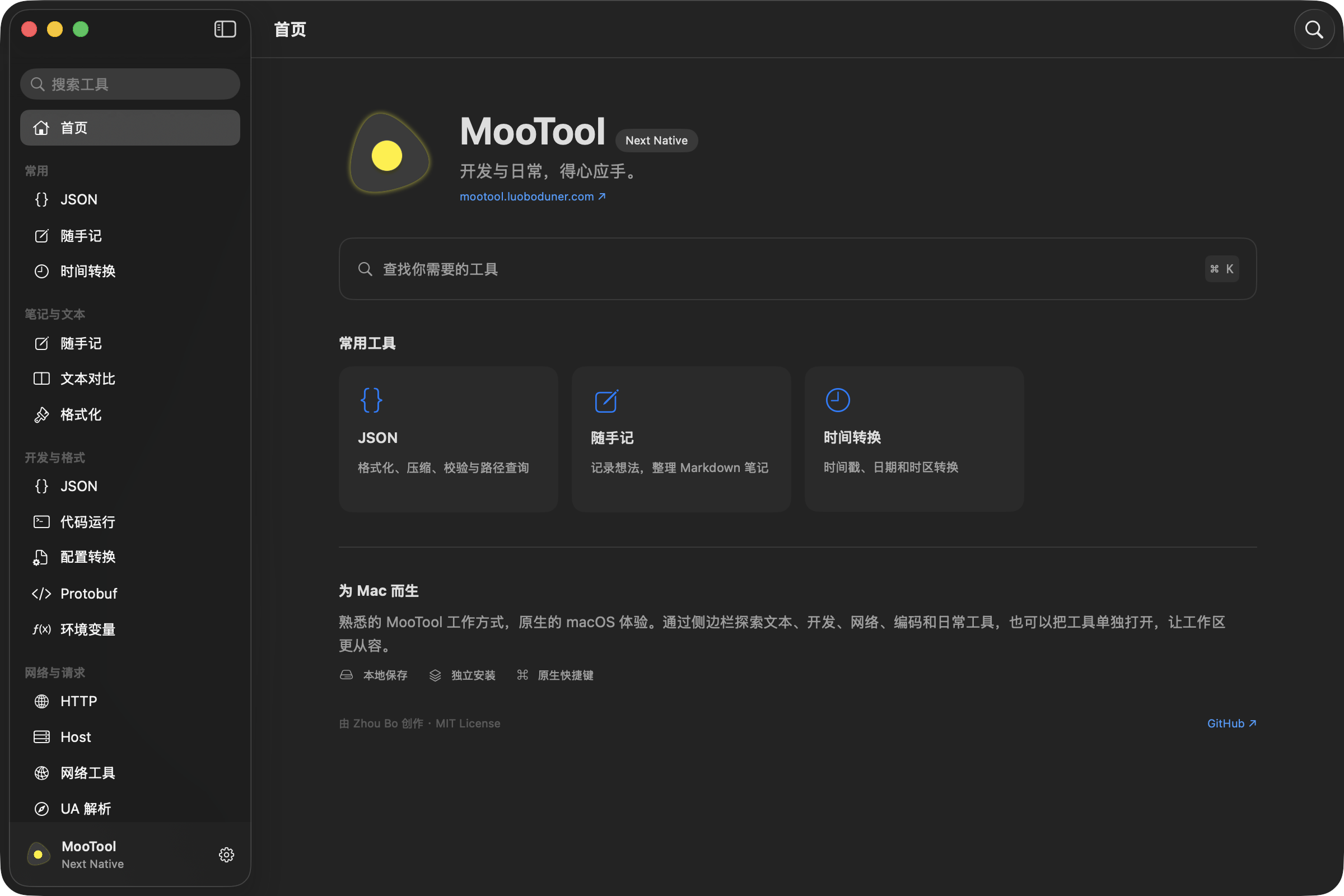Open the 时间转换 card's clock icon

[x=838, y=400]
